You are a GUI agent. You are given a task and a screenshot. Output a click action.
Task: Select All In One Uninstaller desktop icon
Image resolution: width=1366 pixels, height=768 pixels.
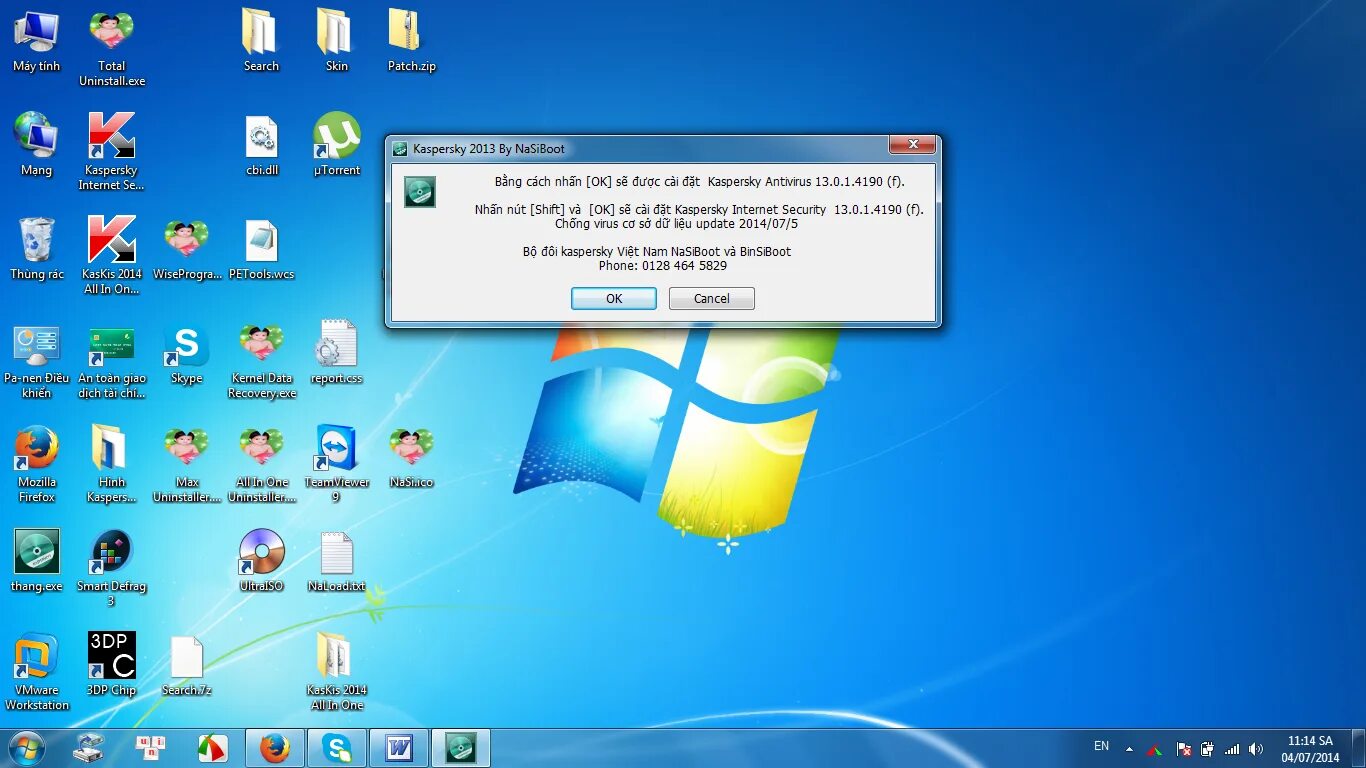(261, 464)
